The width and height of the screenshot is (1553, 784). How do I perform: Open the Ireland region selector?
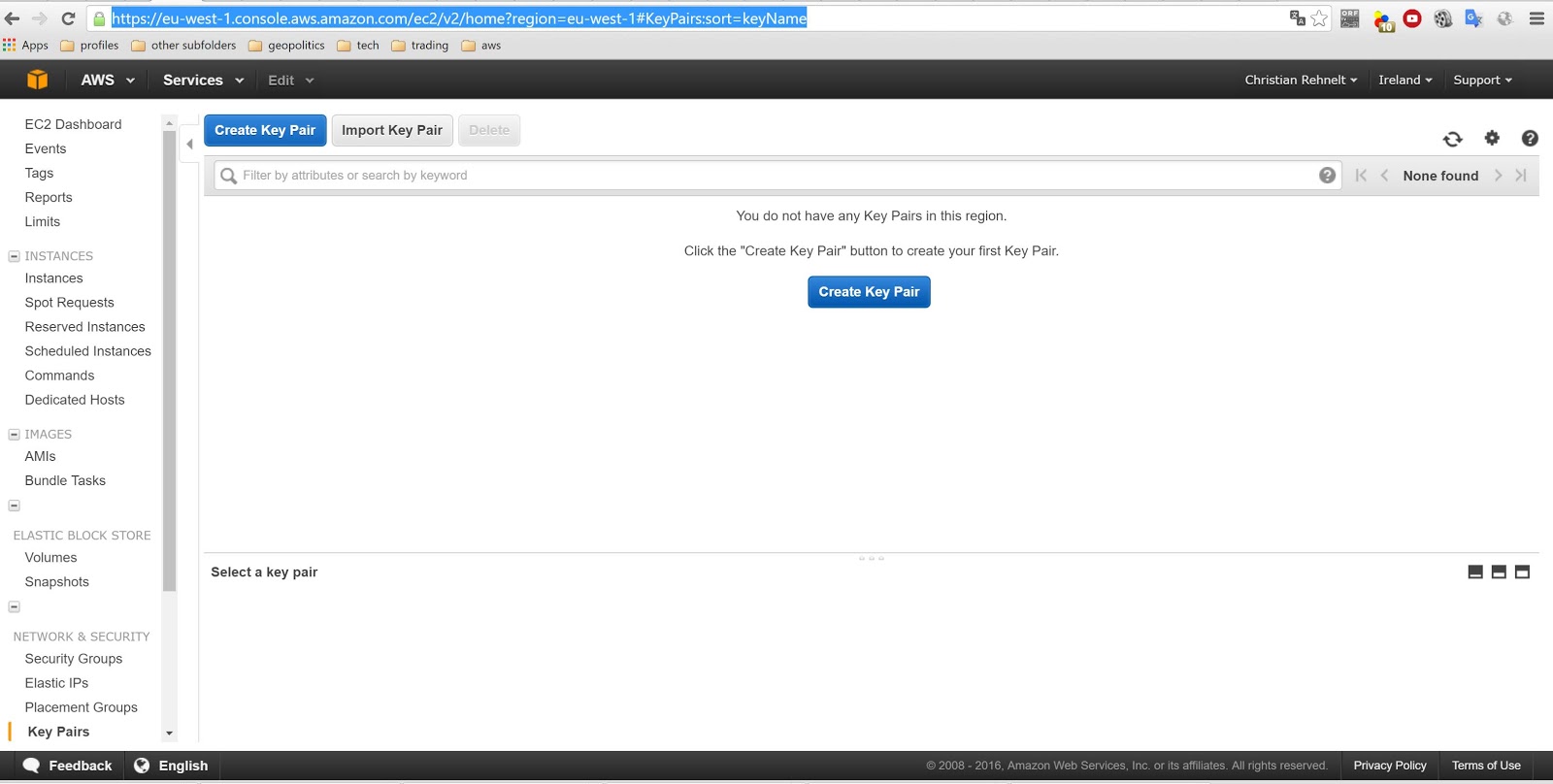pos(1405,80)
